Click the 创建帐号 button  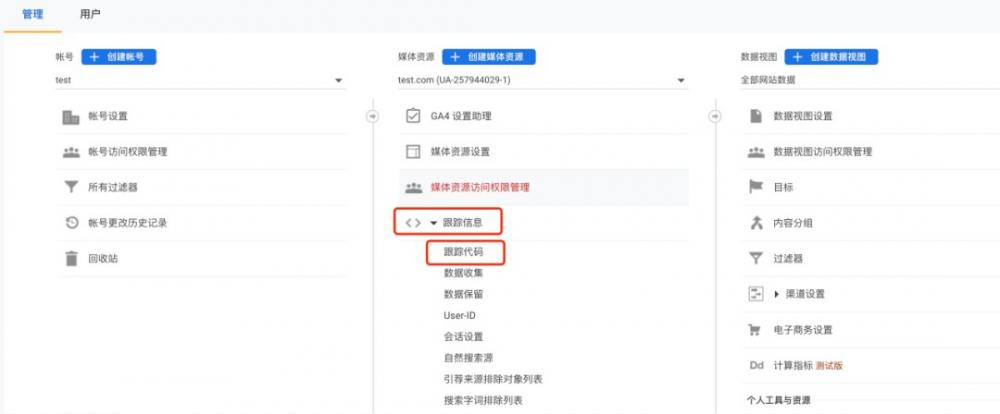pyautogui.click(x=119, y=57)
